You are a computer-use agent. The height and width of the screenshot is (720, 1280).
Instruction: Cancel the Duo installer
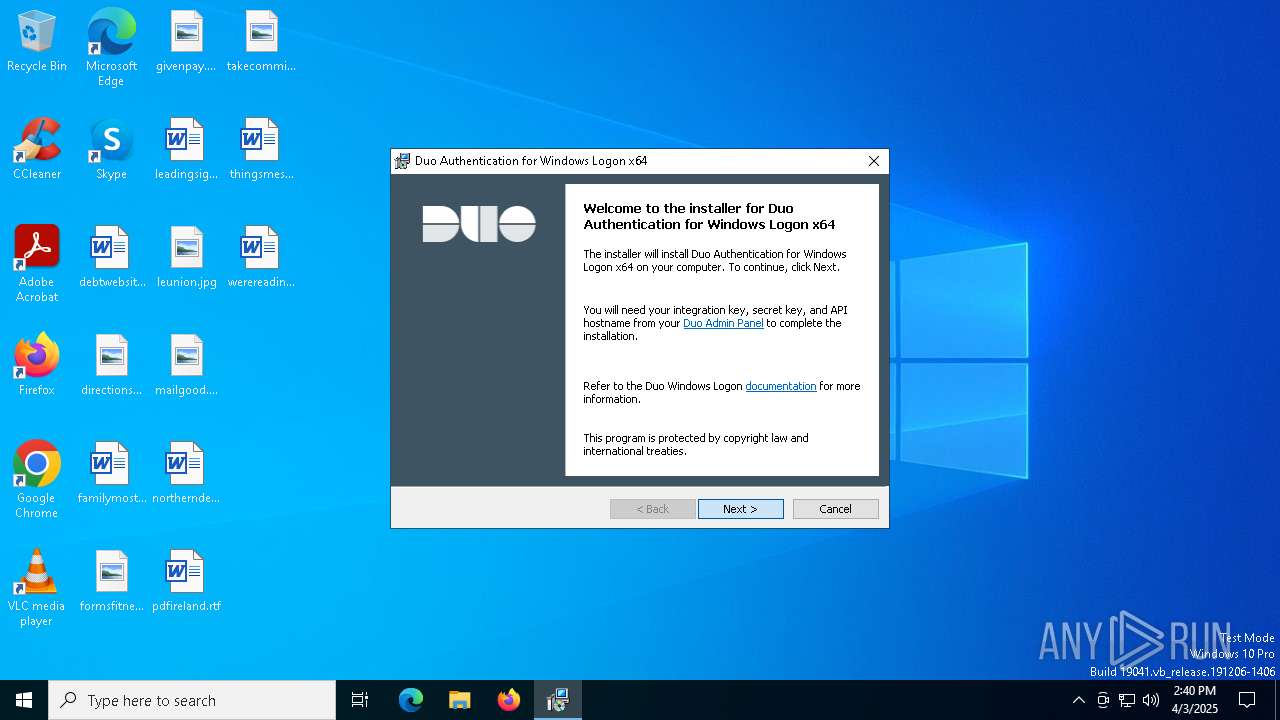pyautogui.click(x=835, y=509)
